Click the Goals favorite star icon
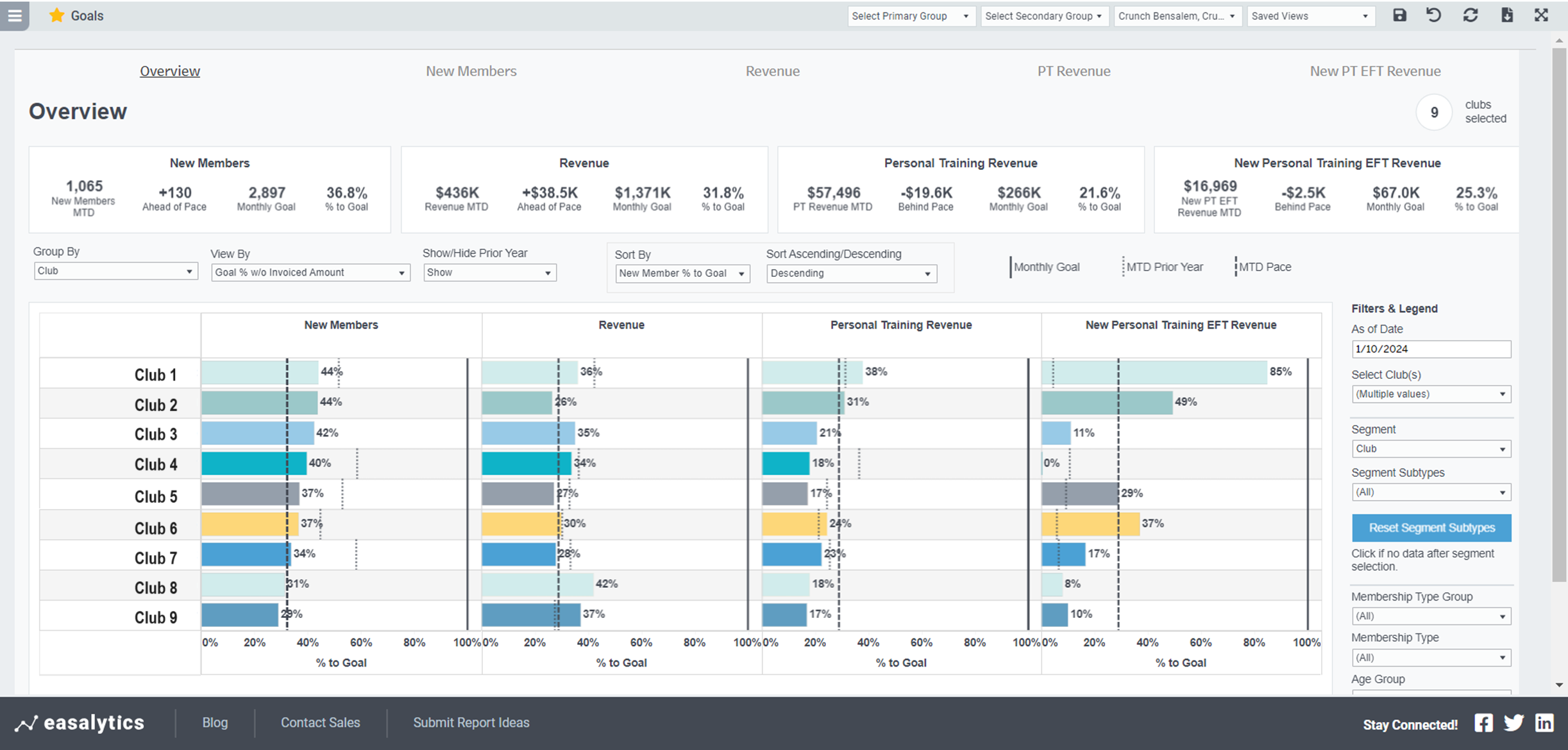1568x750 pixels. pyautogui.click(x=56, y=15)
